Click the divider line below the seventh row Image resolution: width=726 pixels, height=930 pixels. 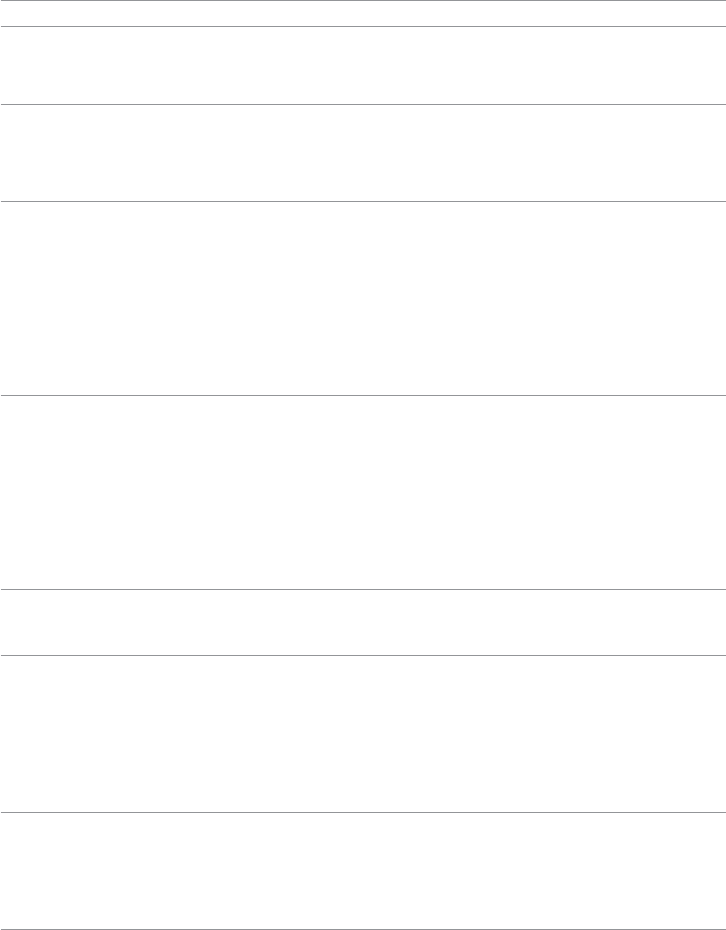pos(363,812)
